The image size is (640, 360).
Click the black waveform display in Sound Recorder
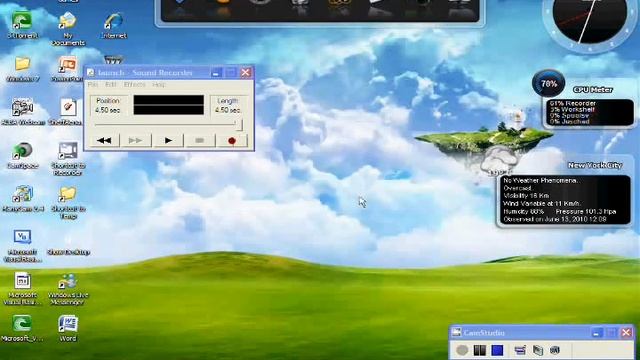(169, 105)
